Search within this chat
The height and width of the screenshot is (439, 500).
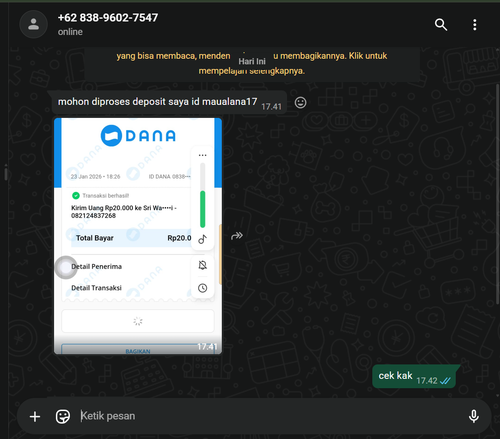tap(441, 24)
